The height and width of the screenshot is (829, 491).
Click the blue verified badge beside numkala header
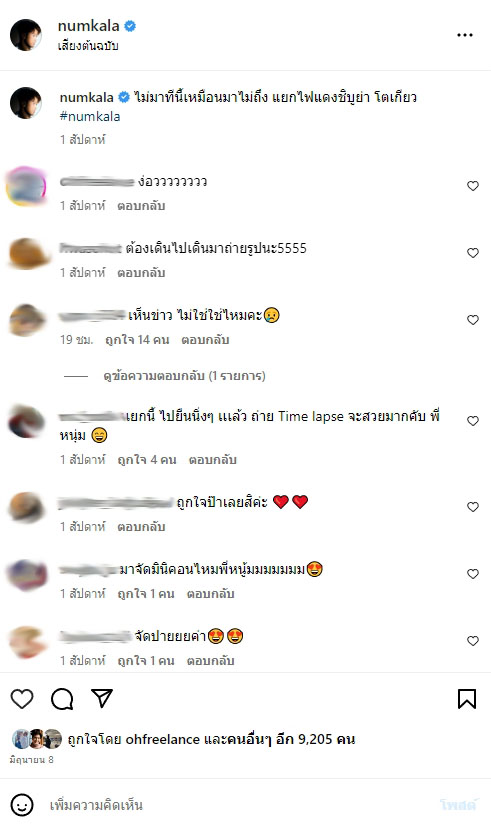pos(130,25)
